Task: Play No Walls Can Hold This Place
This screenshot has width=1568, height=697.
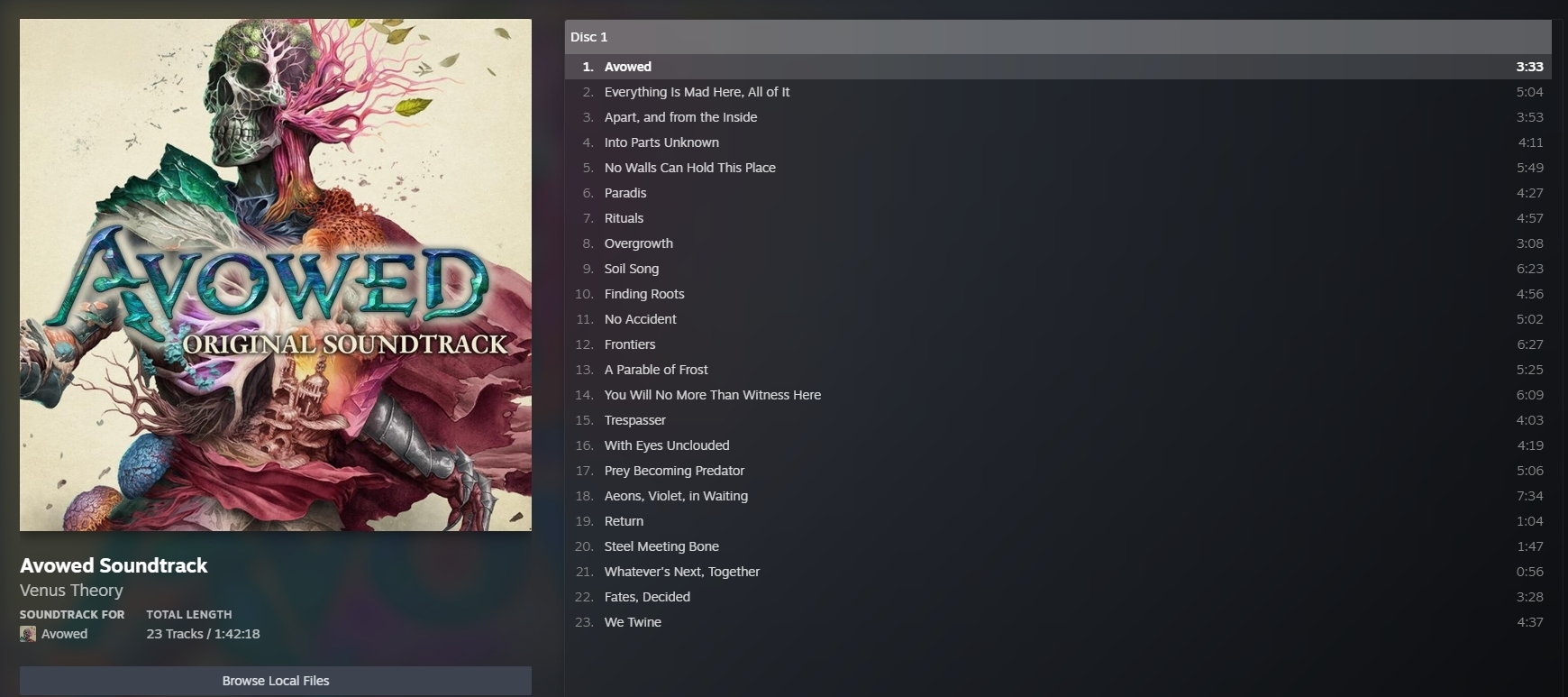Action: click(x=1058, y=168)
